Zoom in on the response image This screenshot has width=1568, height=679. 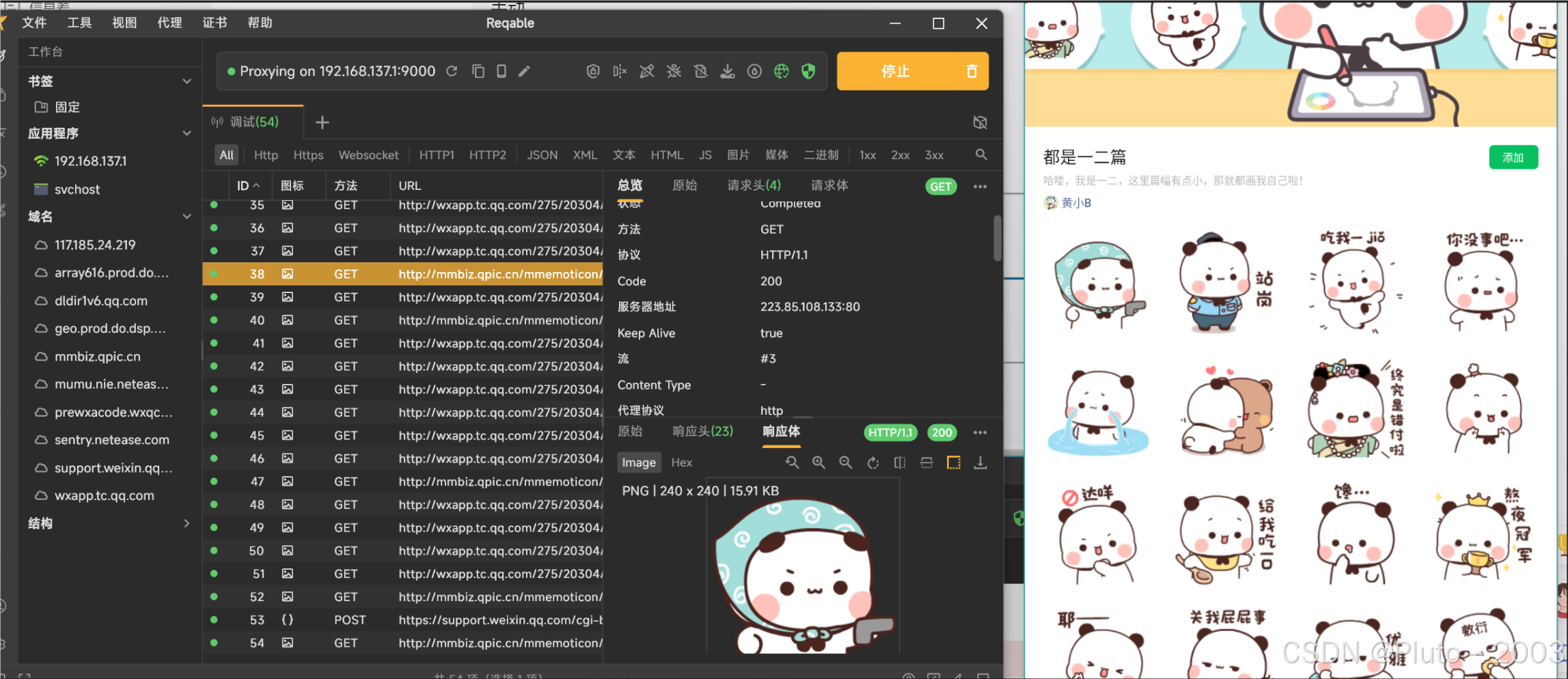(x=819, y=462)
